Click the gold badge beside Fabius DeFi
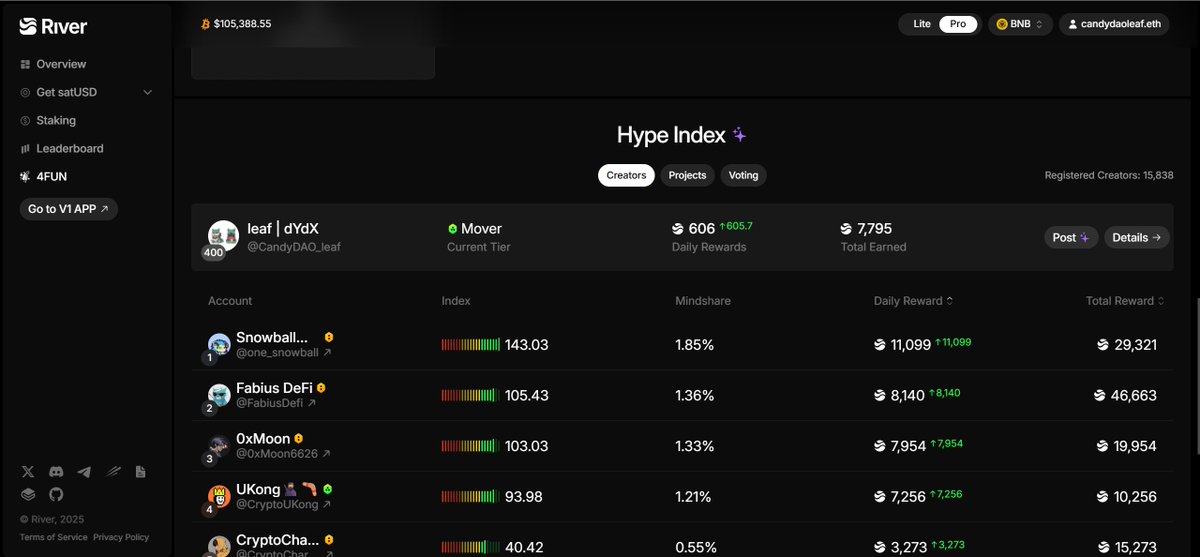1200x557 pixels. point(321,387)
